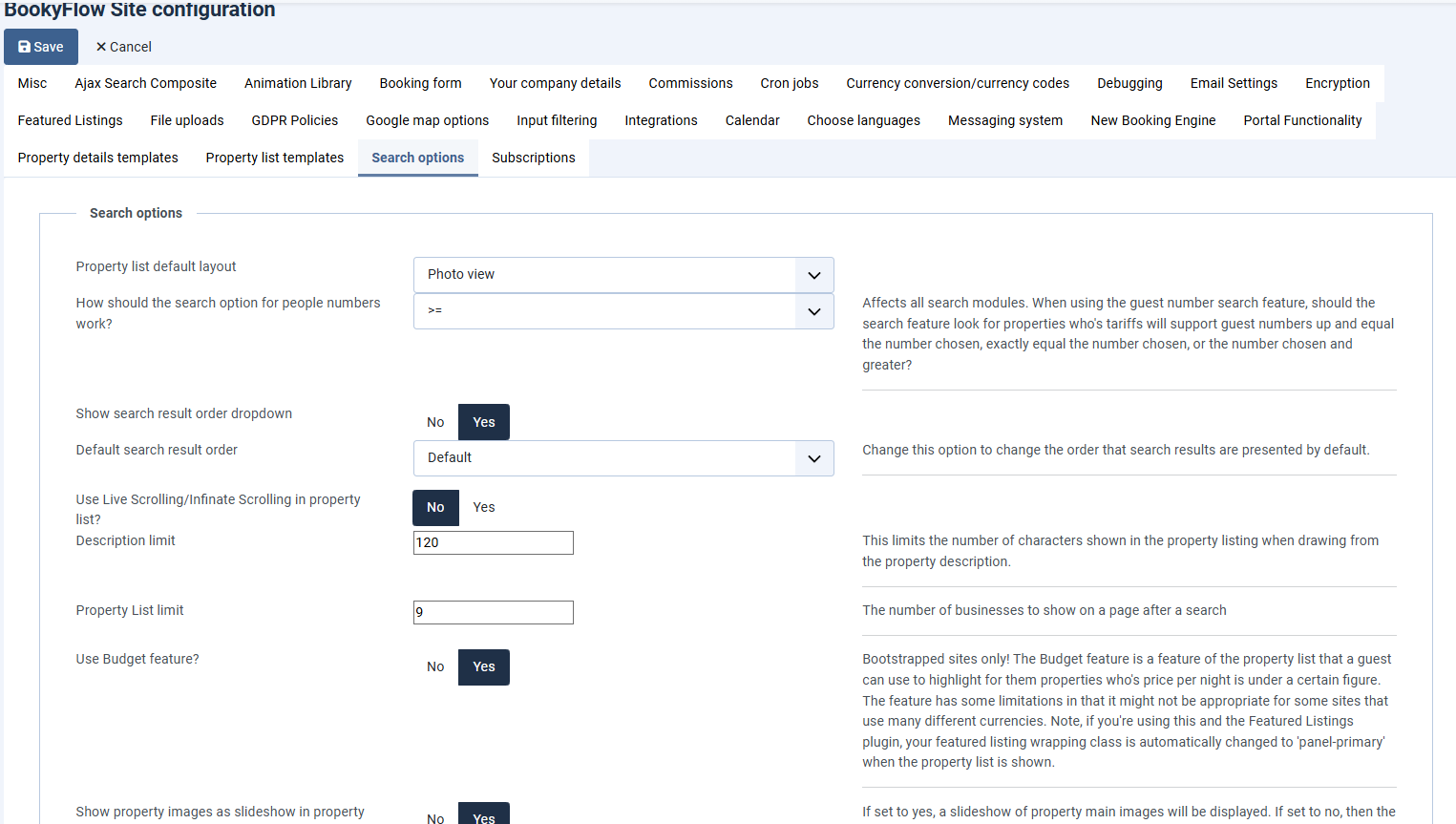Set Show search result order dropdown to No
The image size is (1456, 824).
click(435, 422)
